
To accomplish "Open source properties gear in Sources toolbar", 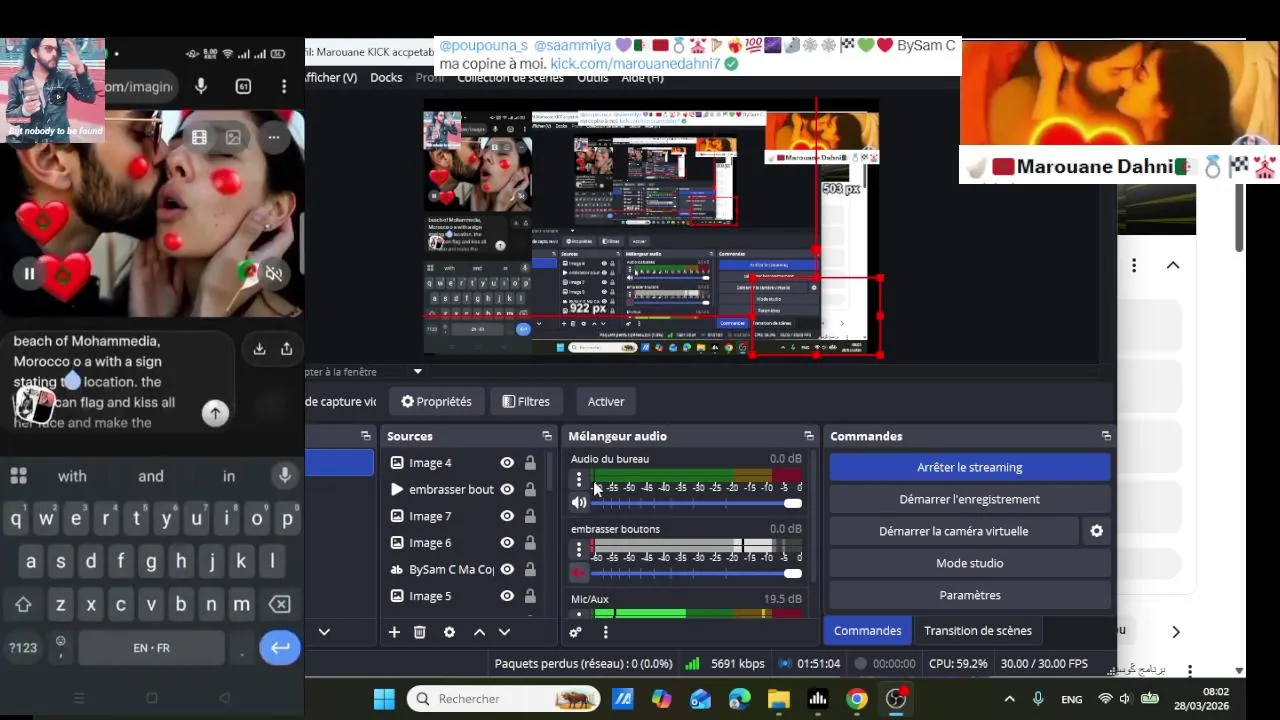I will [449, 632].
